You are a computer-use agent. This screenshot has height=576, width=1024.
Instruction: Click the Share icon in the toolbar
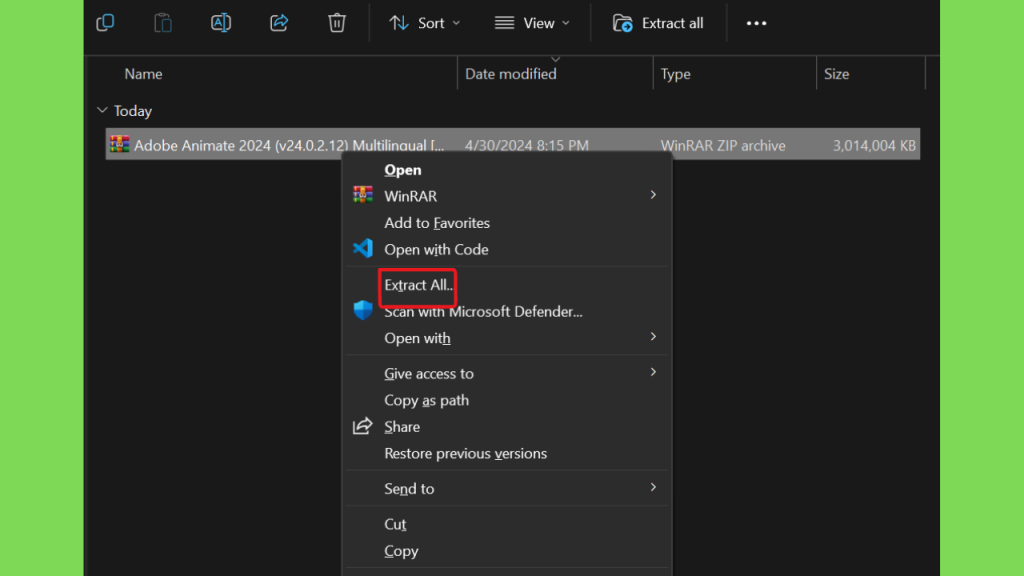coord(279,23)
